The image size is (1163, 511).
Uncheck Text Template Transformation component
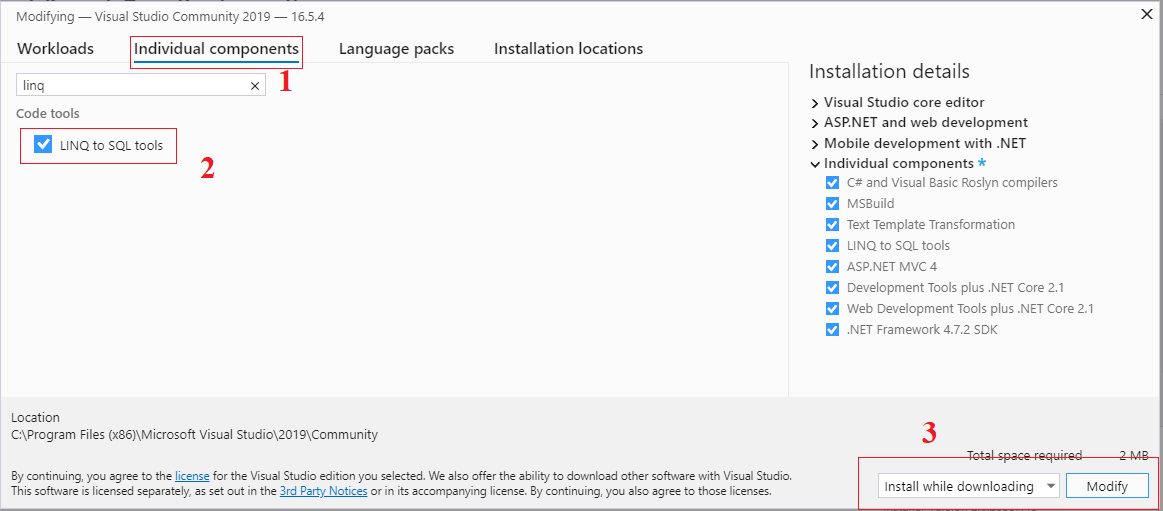[831, 224]
